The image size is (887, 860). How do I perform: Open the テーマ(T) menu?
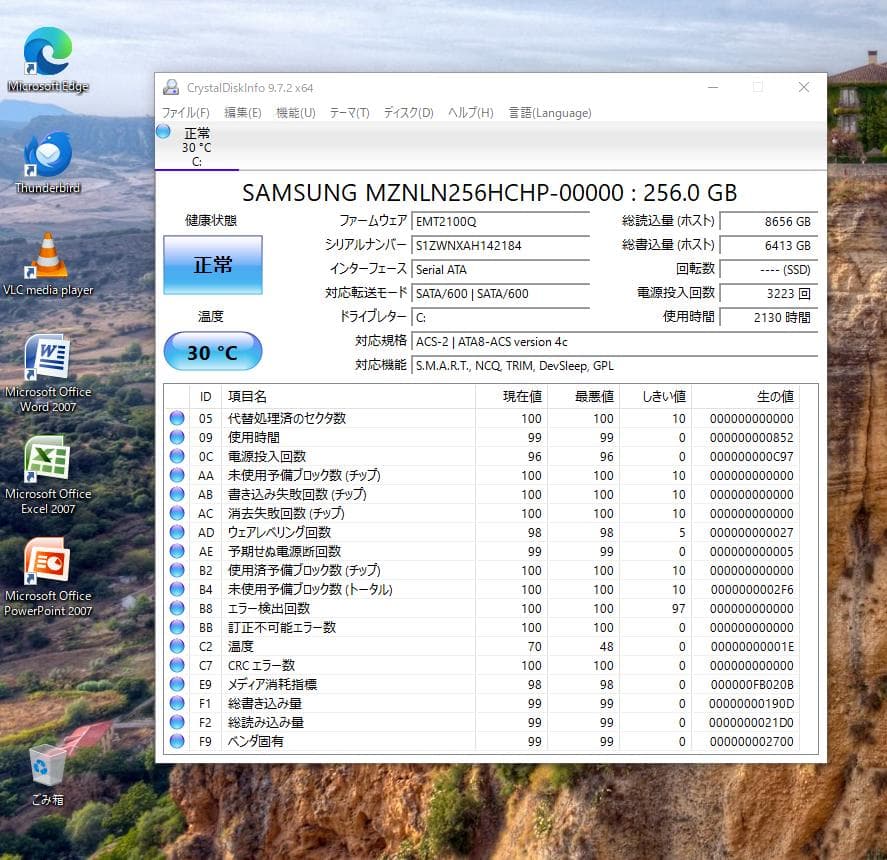348,113
